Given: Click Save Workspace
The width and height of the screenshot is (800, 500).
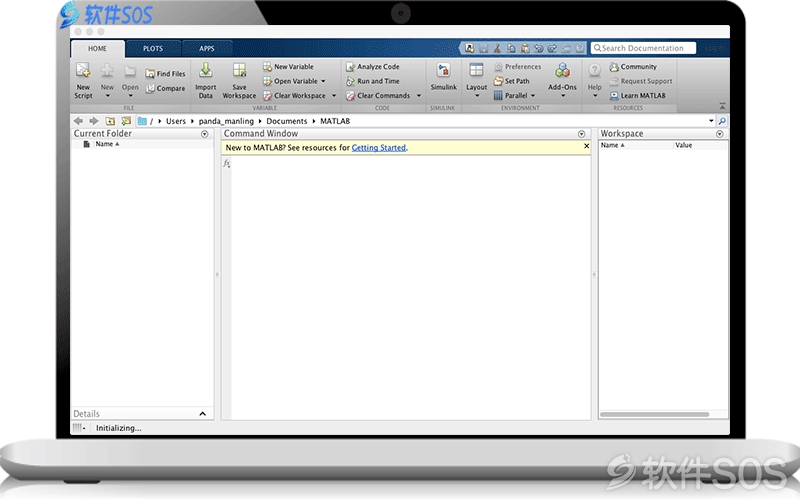Looking at the screenshot, I should (x=239, y=81).
